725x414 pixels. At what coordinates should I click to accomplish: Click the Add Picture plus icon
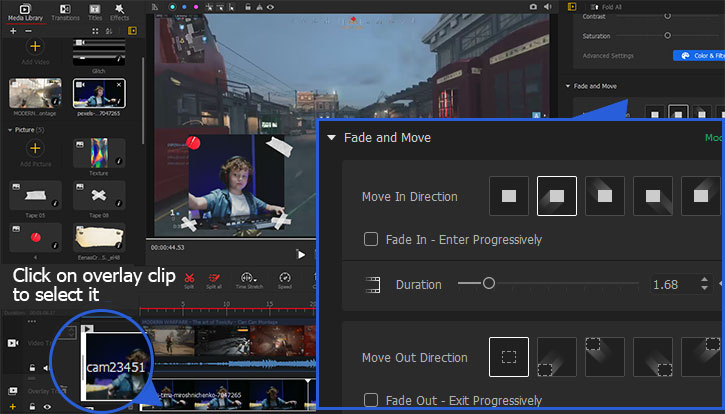click(35, 148)
